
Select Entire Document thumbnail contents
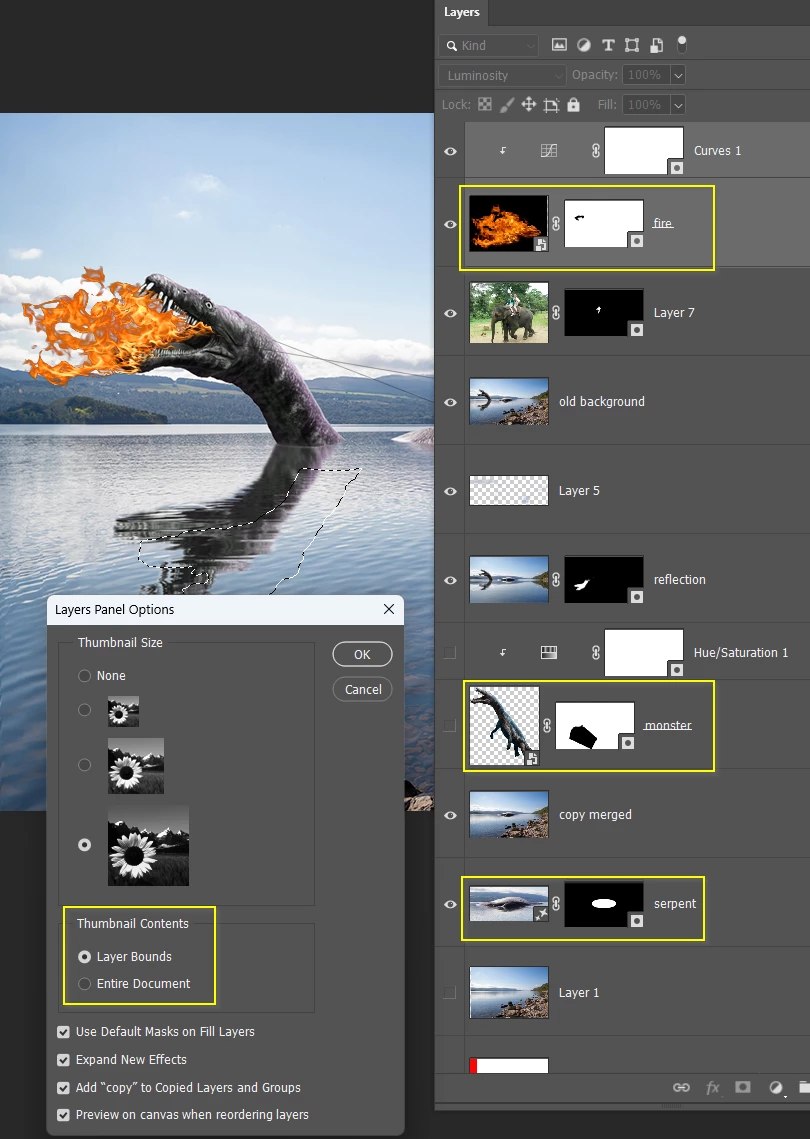84,984
